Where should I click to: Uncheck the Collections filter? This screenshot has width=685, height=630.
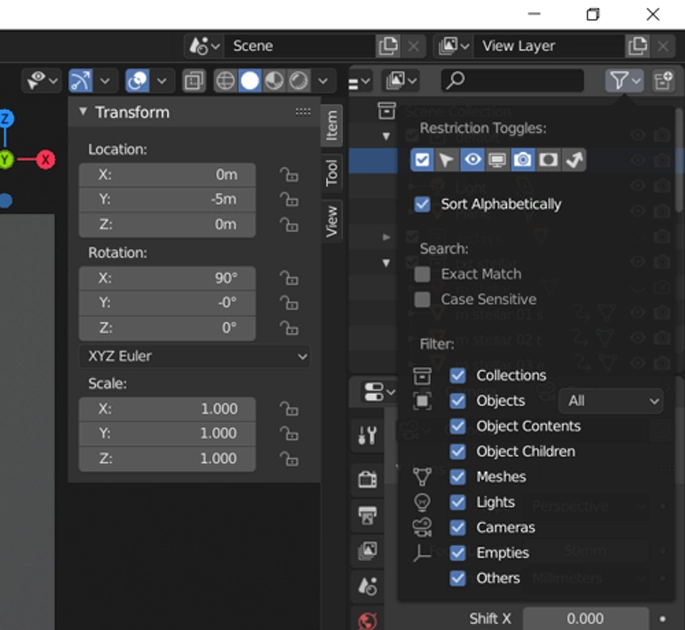[x=458, y=375]
